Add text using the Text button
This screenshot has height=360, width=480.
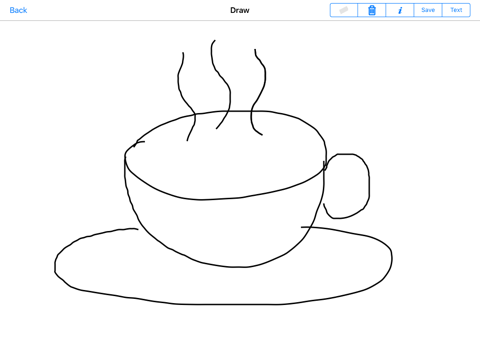(456, 10)
